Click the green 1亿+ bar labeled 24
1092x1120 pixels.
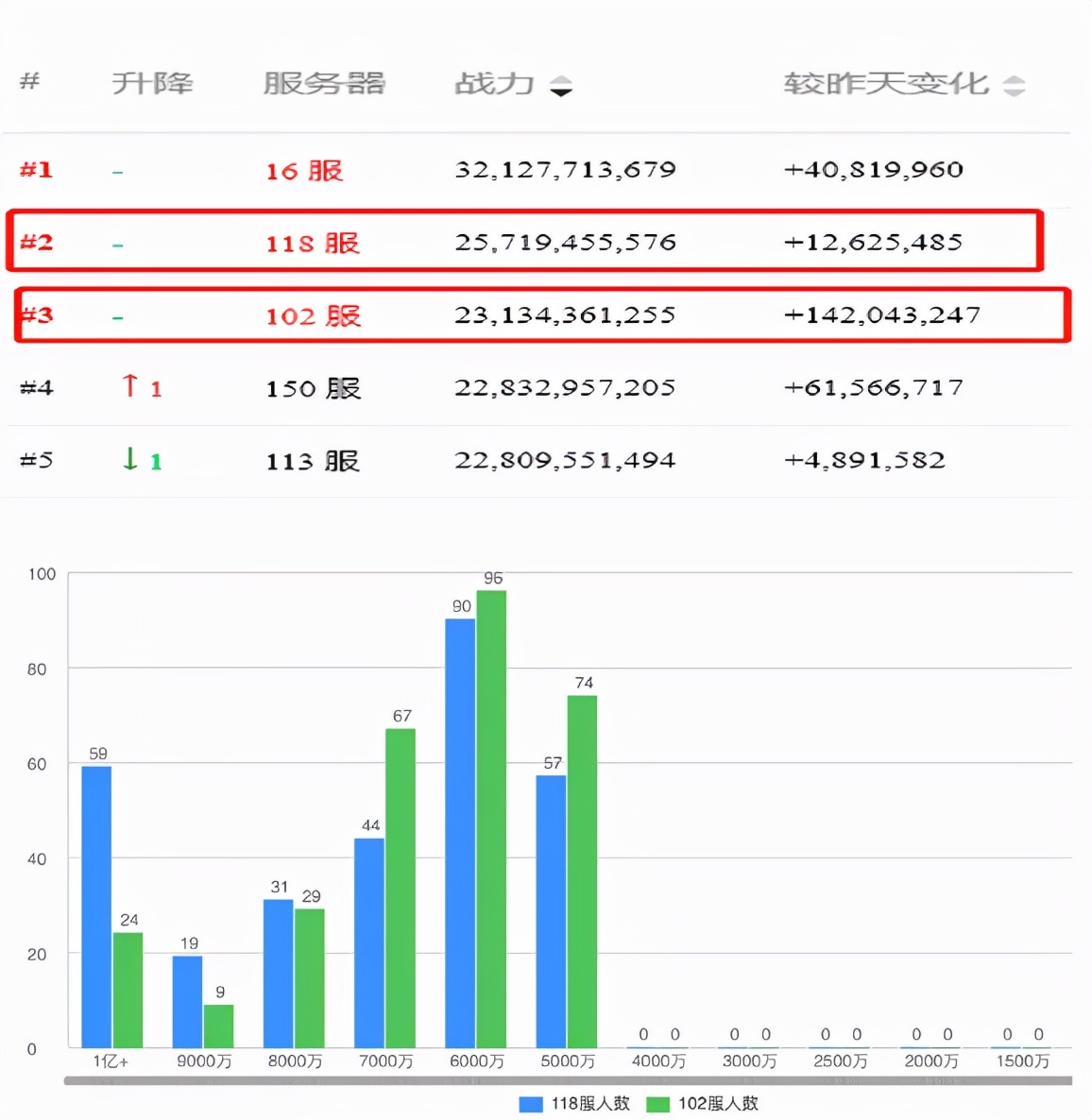pos(128,991)
